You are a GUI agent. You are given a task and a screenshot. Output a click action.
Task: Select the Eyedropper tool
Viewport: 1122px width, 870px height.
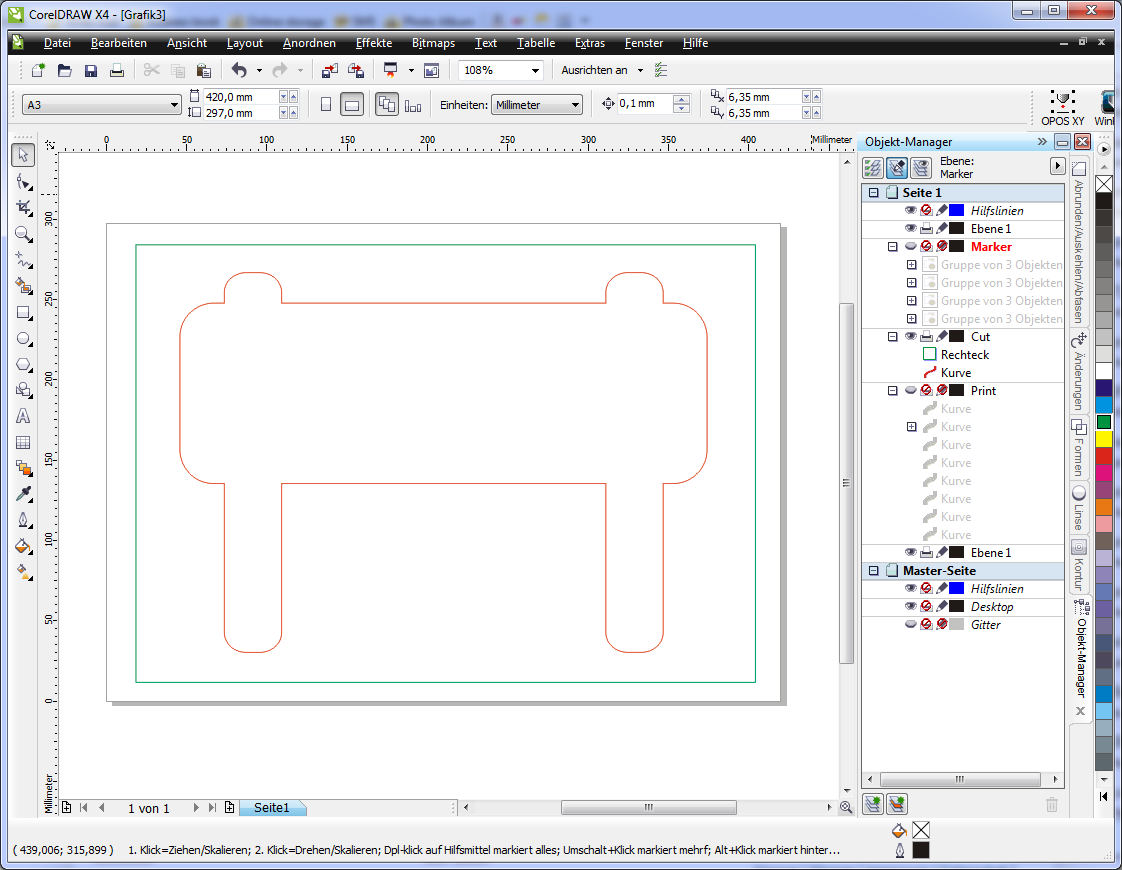24,494
